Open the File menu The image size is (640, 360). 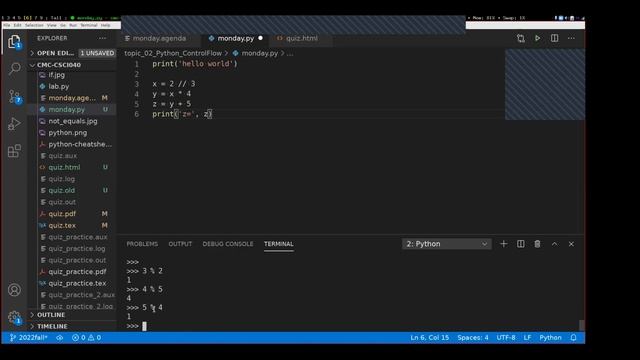coord(7,25)
